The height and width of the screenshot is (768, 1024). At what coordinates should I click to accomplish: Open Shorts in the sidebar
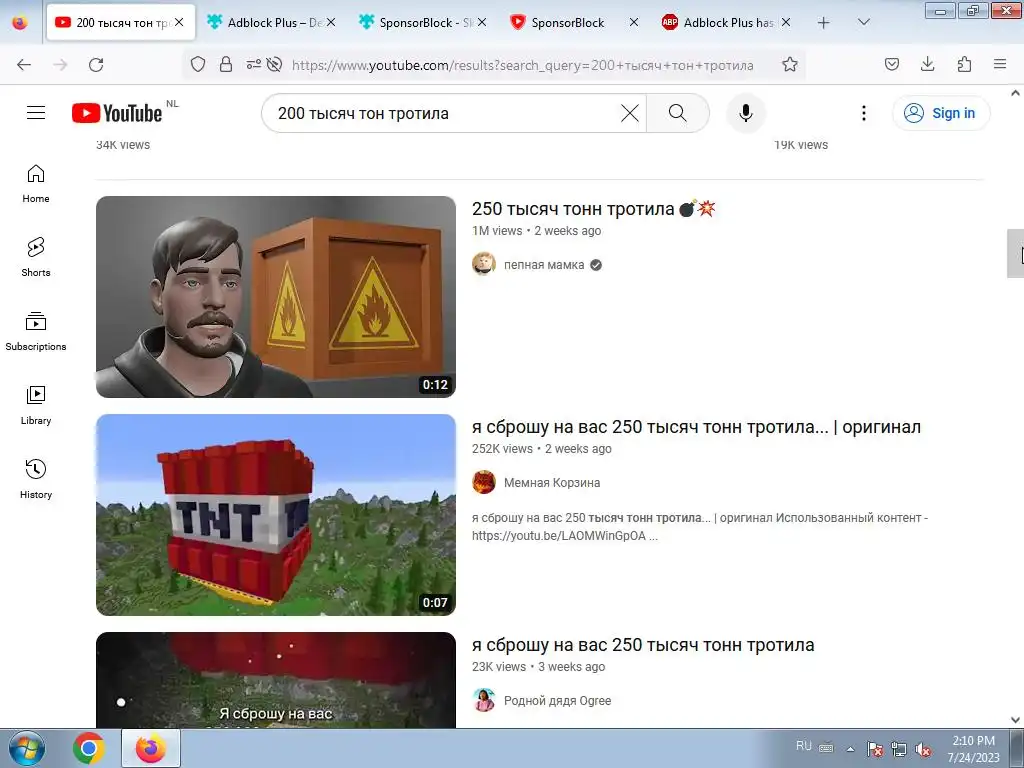click(x=36, y=257)
